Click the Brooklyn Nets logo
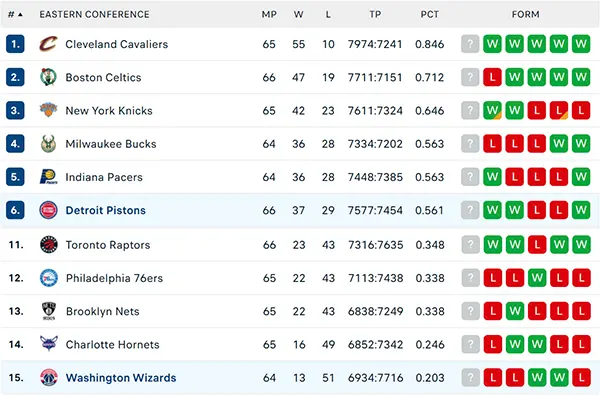 (x=49, y=311)
